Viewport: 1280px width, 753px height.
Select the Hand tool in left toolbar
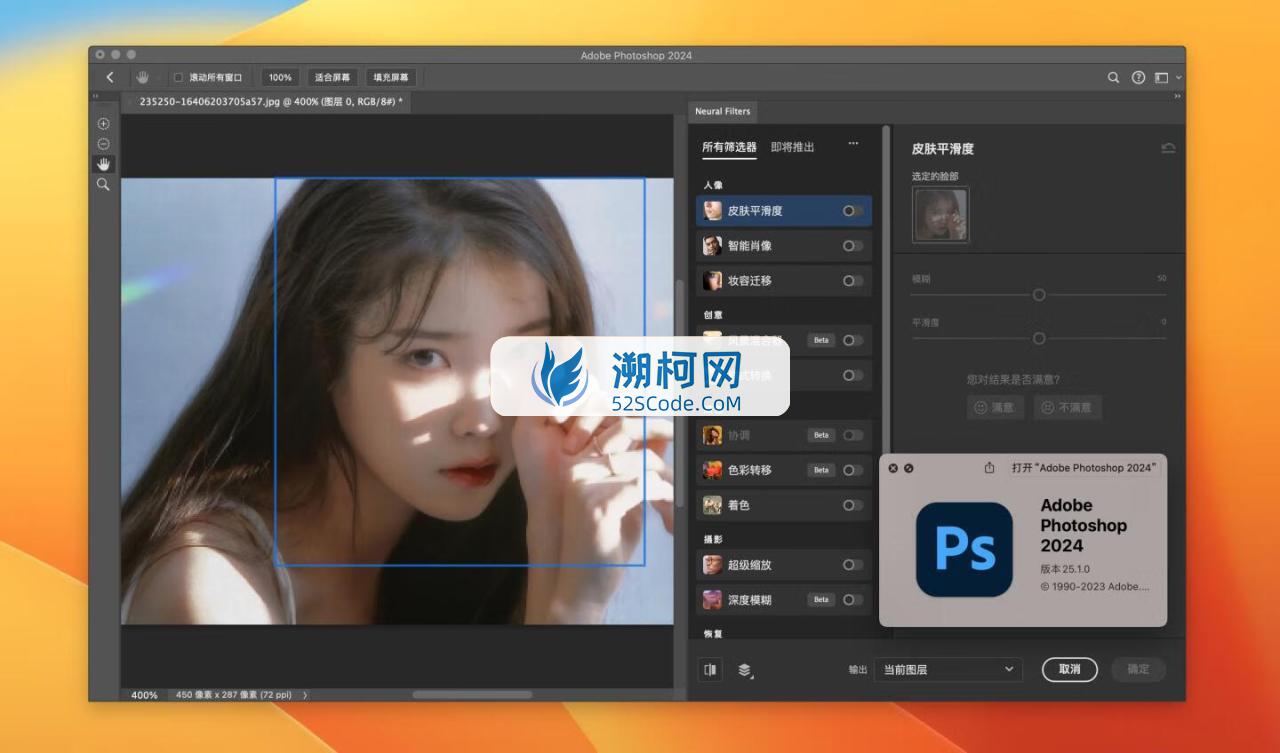tap(103, 164)
